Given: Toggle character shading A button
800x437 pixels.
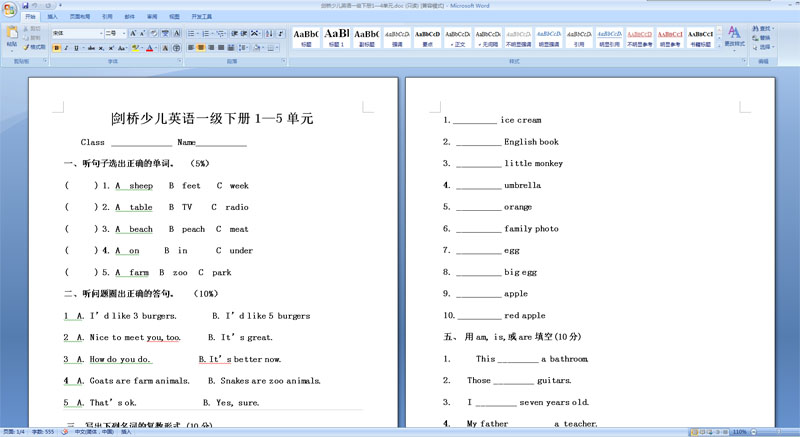Looking at the screenshot, I should point(165,48).
